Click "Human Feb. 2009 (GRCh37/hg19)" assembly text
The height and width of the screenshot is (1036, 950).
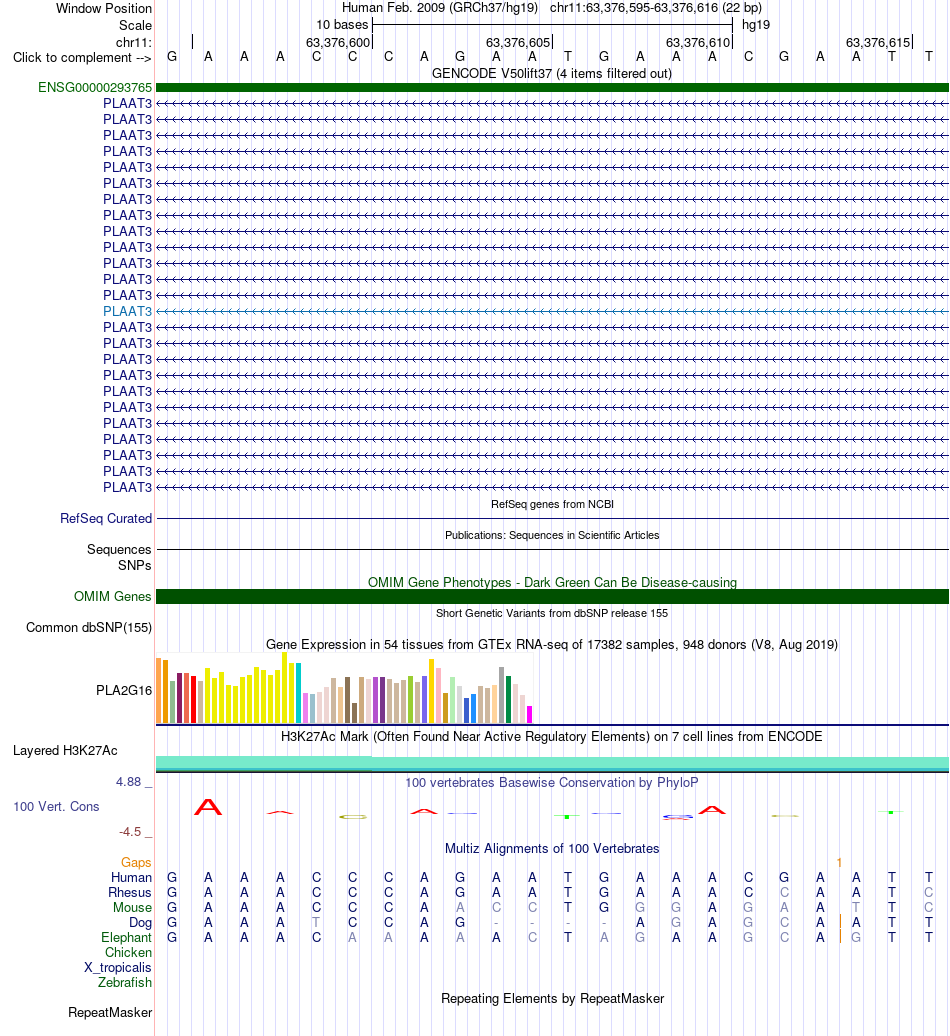click(440, 8)
